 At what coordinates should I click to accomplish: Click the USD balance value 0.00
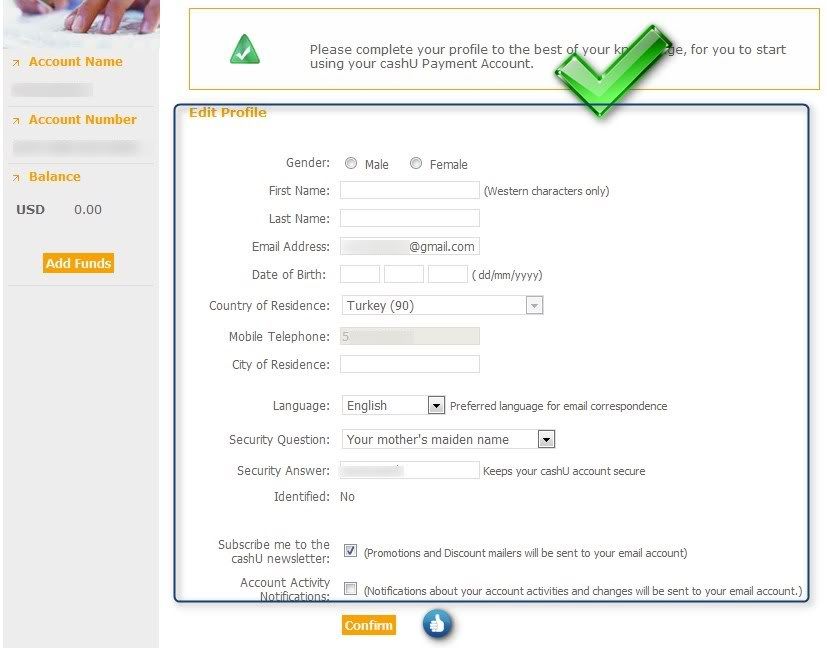point(88,209)
